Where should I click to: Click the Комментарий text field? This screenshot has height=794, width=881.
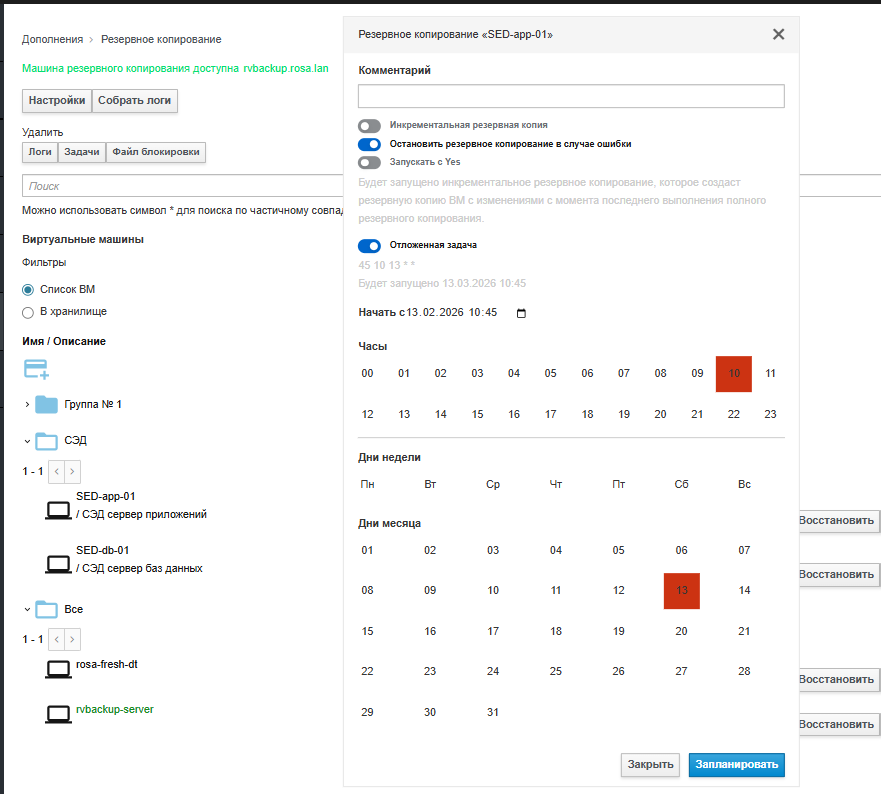(571, 96)
